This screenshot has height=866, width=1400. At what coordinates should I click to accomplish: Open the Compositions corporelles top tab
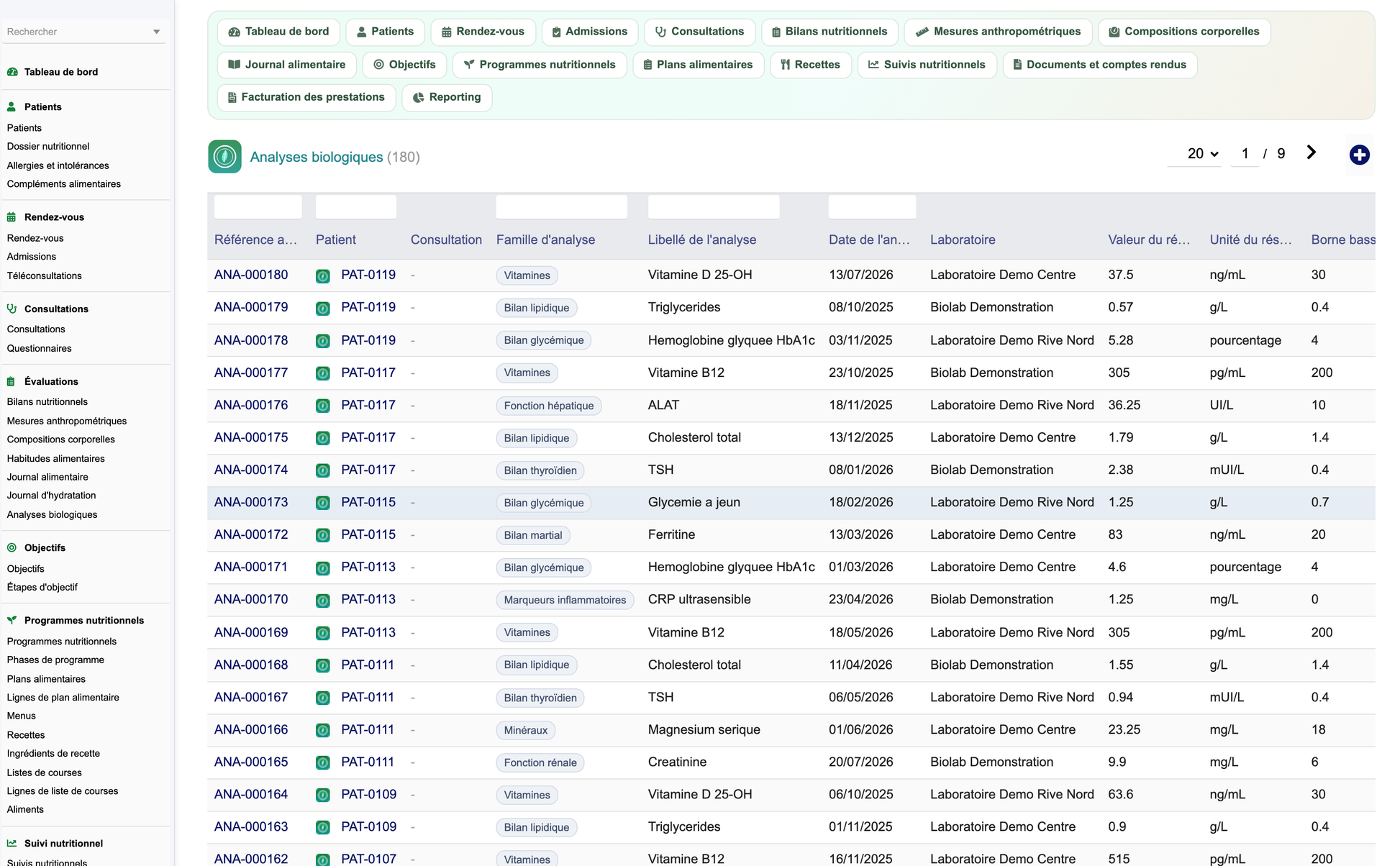(1184, 32)
